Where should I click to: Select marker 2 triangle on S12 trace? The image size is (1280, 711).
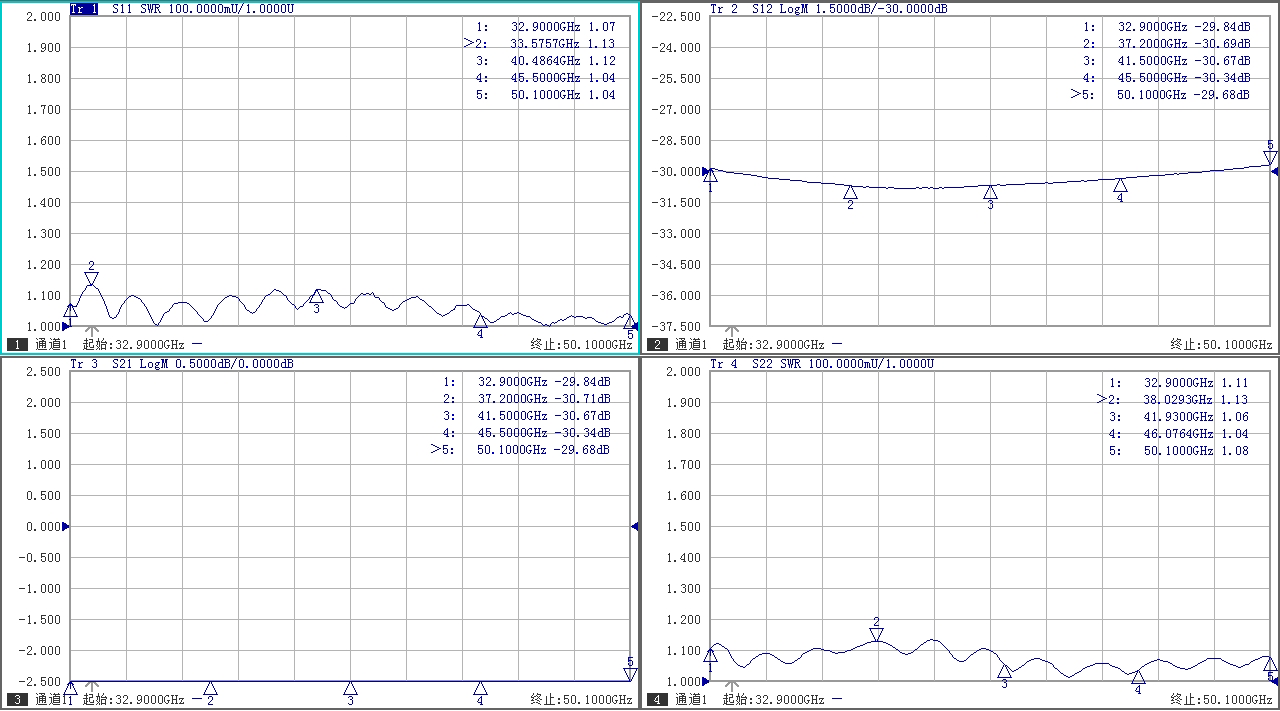(850, 192)
